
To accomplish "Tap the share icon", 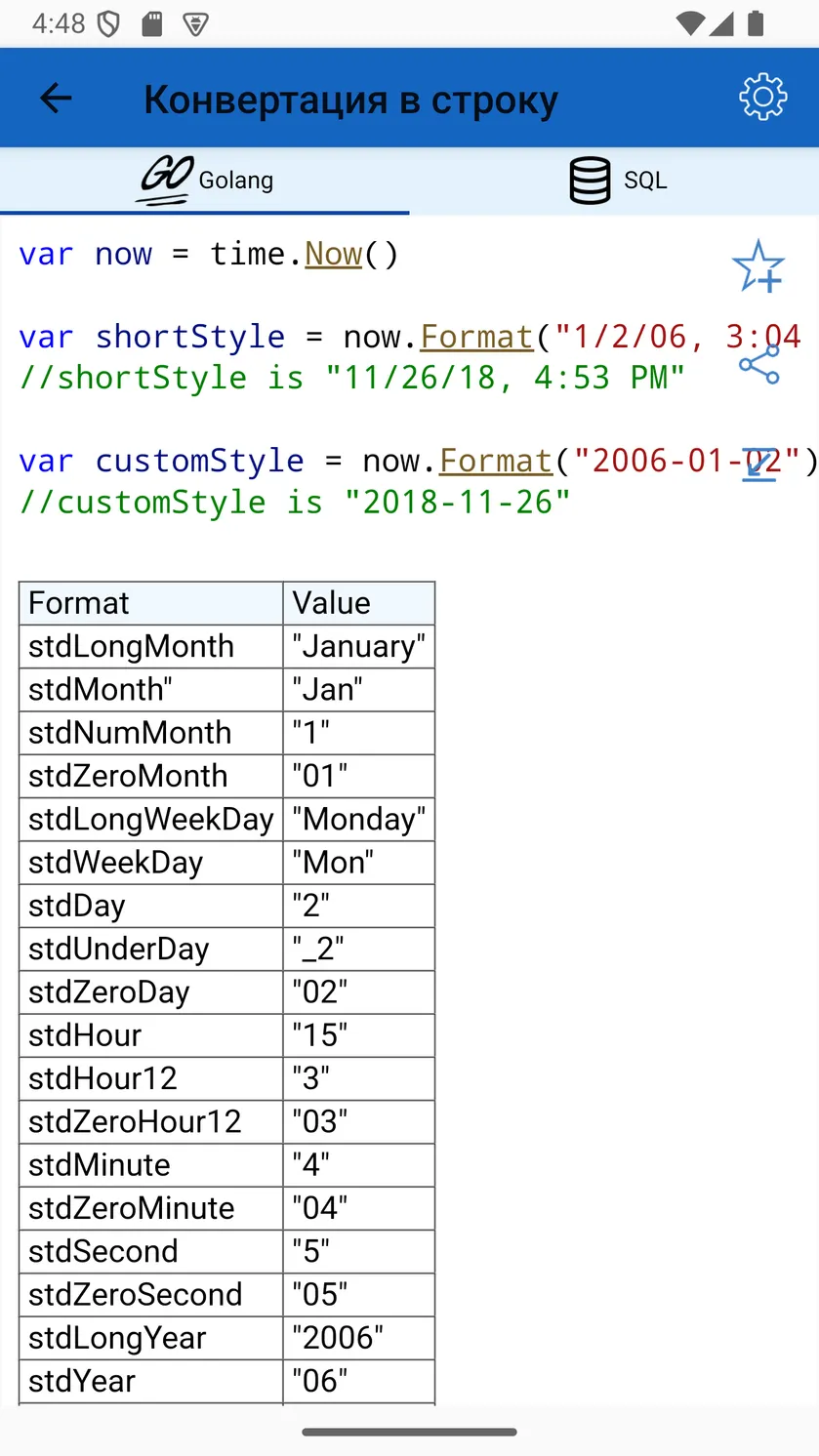I will coord(758,365).
